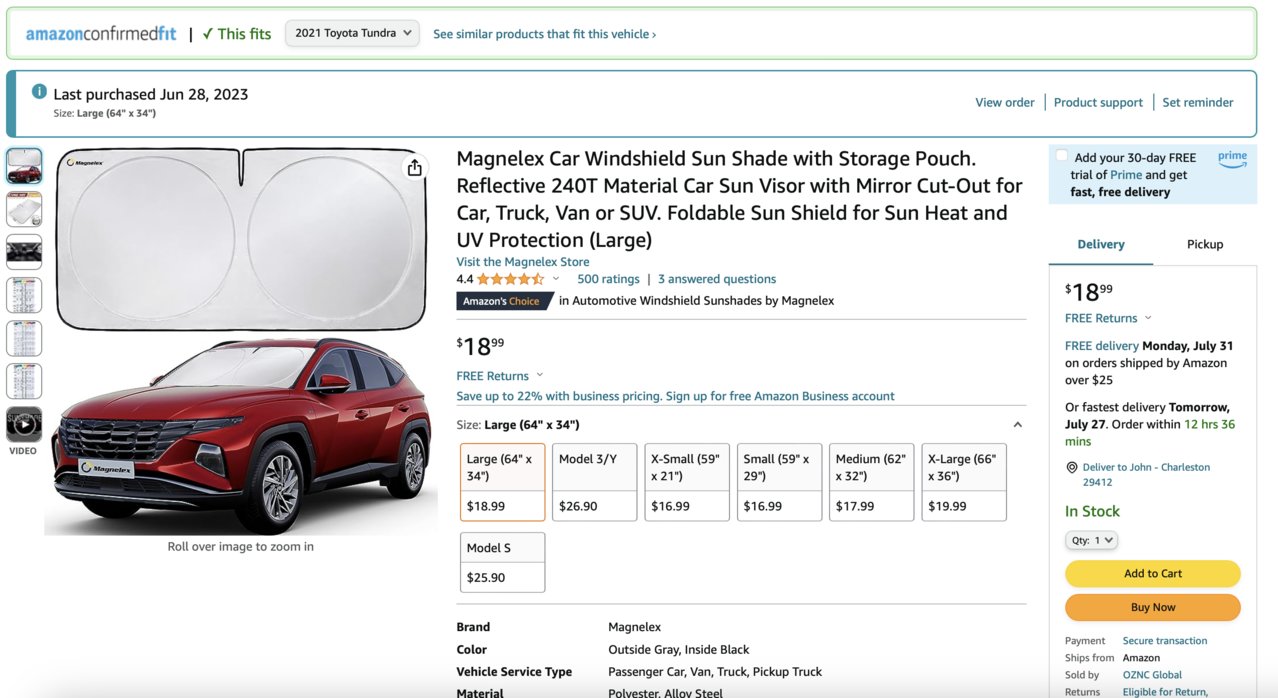Click the share icon on product image

414,167
